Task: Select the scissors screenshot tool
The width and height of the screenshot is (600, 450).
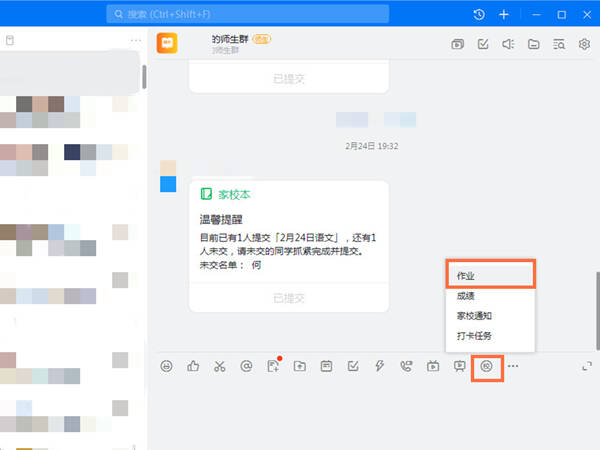Action: click(x=220, y=366)
